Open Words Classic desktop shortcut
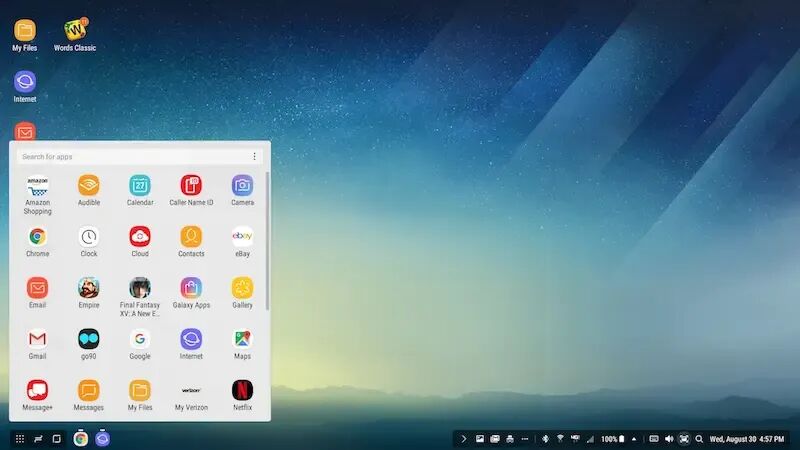The width and height of the screenshot is (800, 450). point(75,35)
